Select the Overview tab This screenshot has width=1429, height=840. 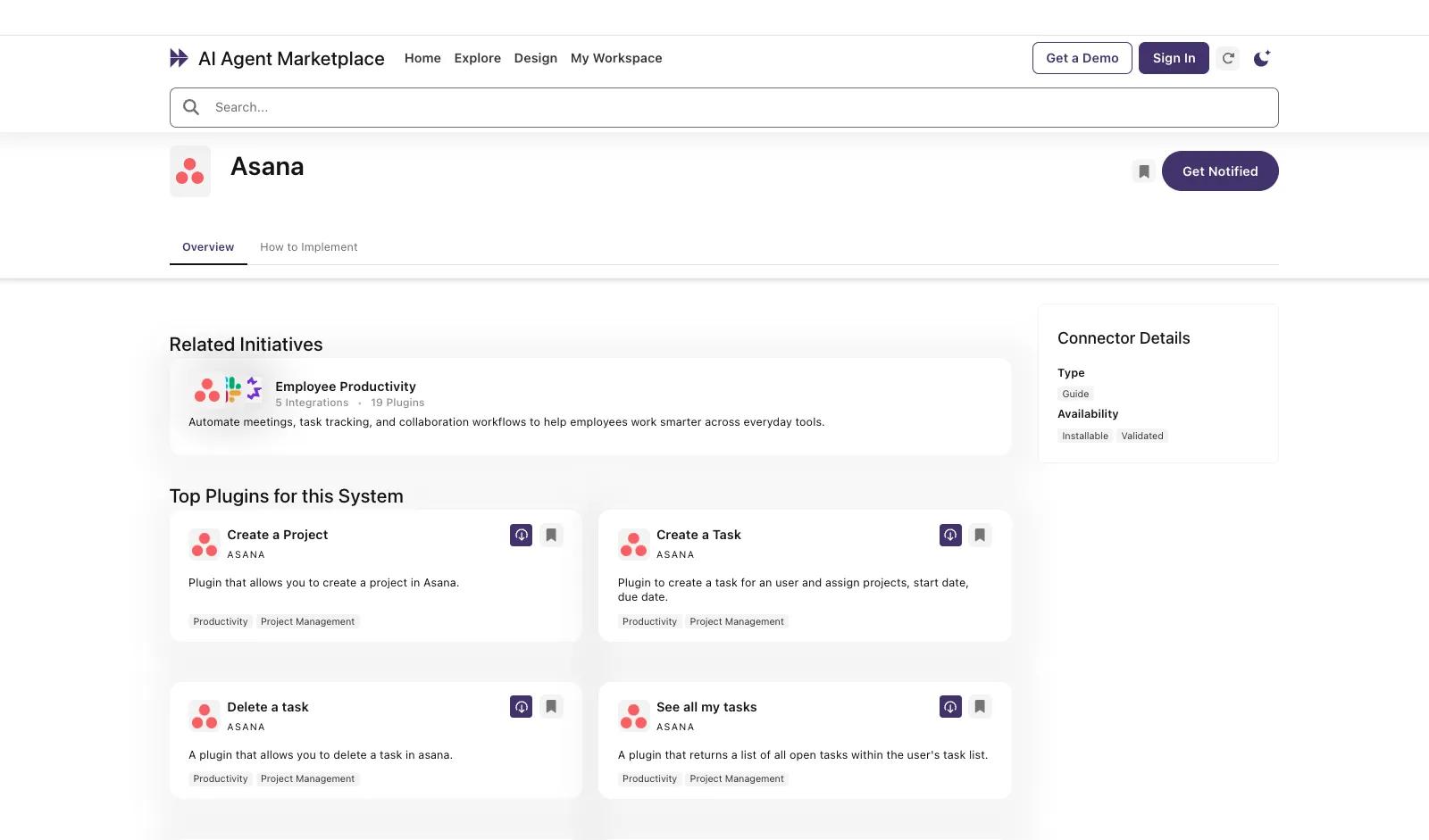point(208,247)
